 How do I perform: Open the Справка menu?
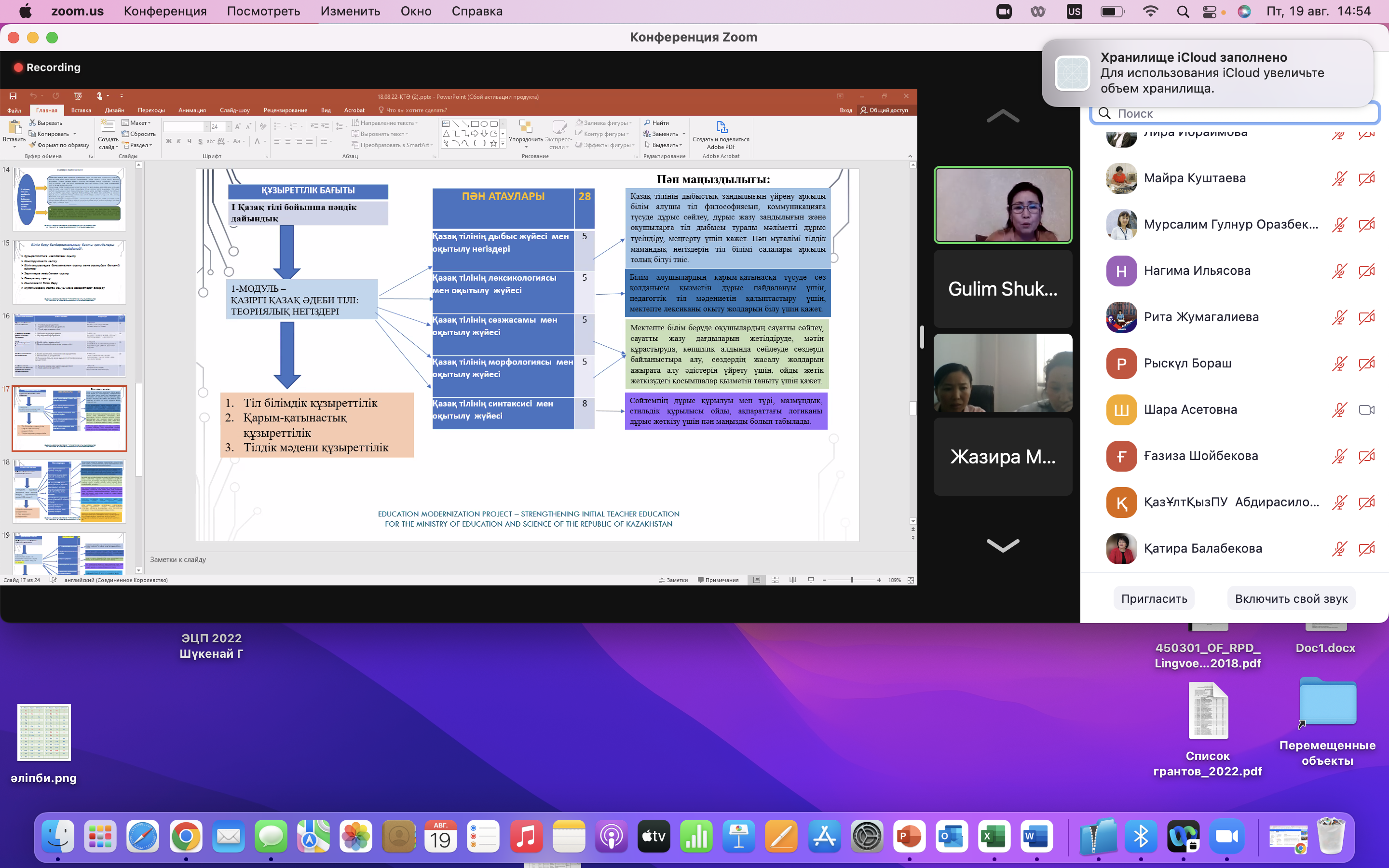[477, 12]
